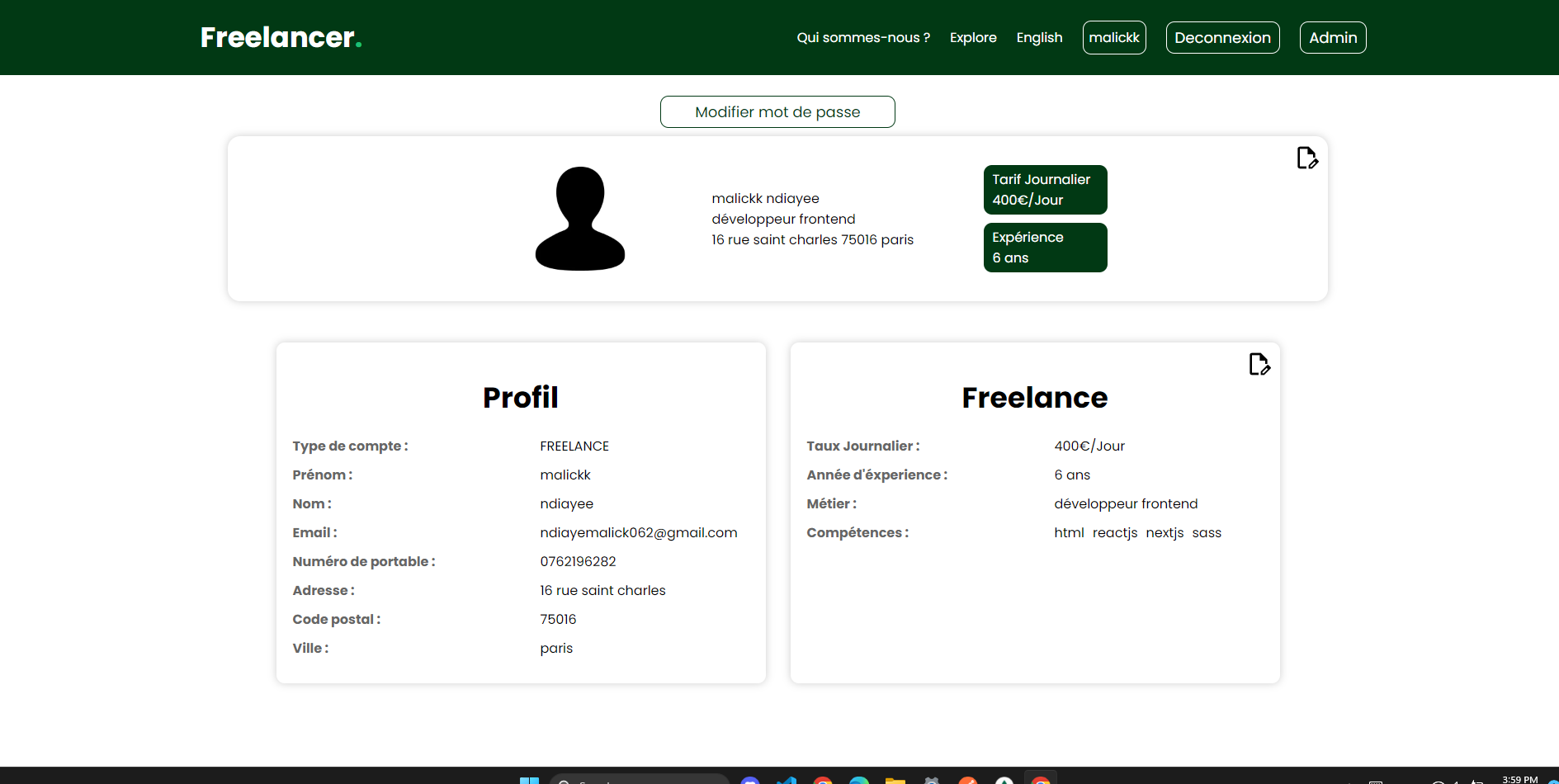1559x784 pixels.
Task: Select the html skill
Action: point(1069,533)
